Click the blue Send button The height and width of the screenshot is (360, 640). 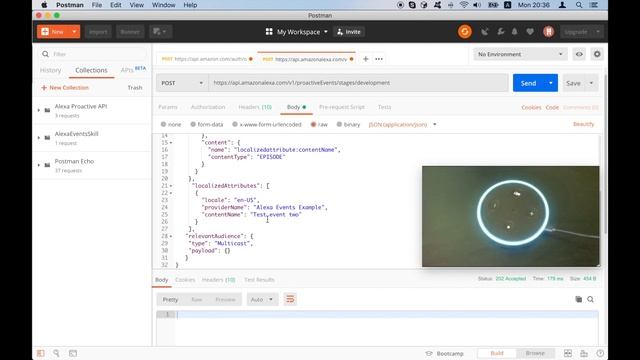(528, 83)
